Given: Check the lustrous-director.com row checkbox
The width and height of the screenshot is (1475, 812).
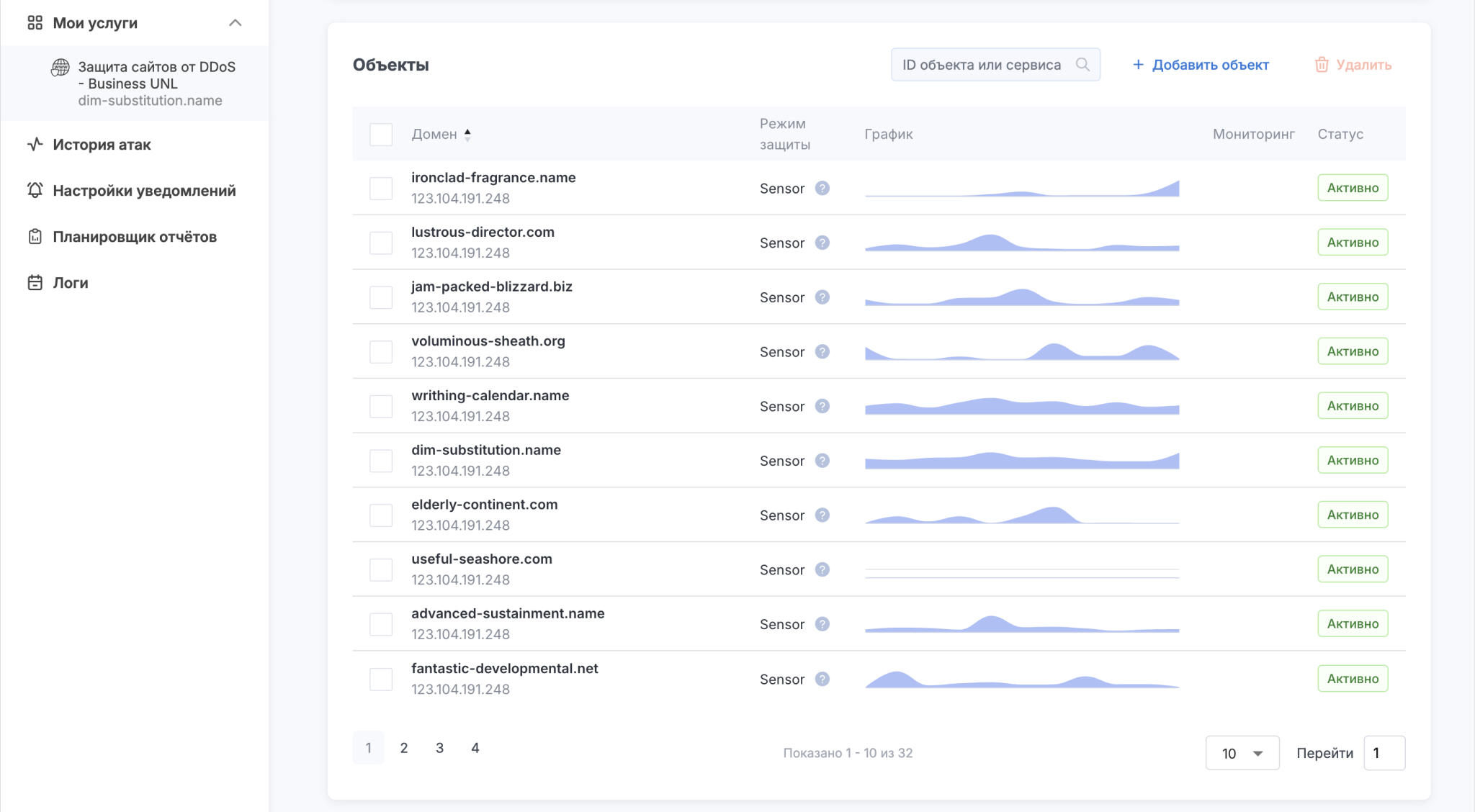Looking at the screenshot, I should (x=380, y=243).
